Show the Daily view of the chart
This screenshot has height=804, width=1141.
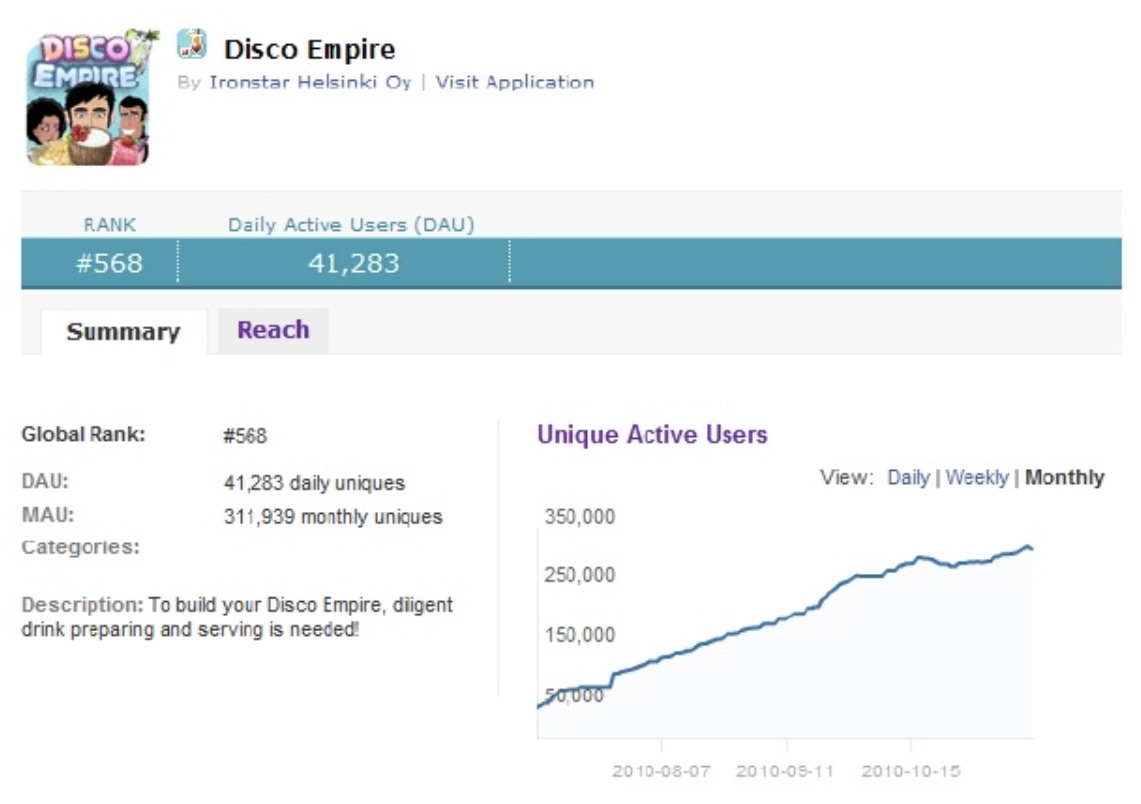point(908,477)
